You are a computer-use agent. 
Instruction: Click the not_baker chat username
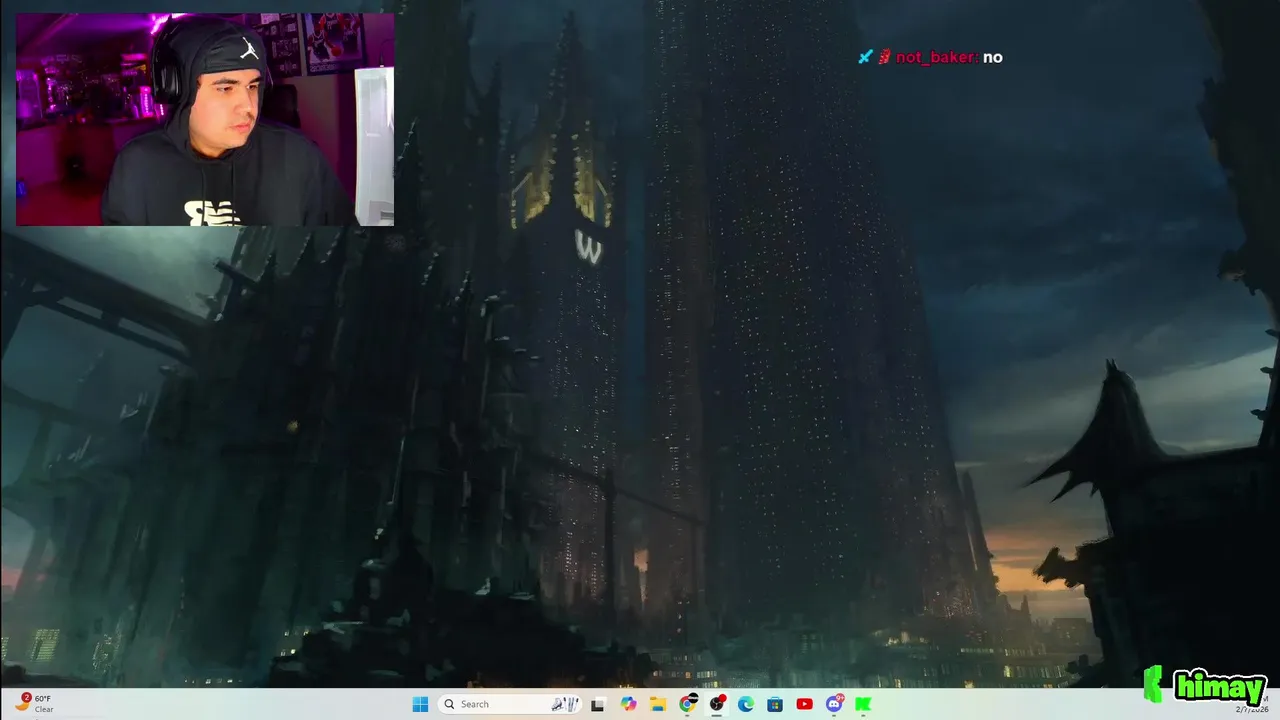coord(936,57)
